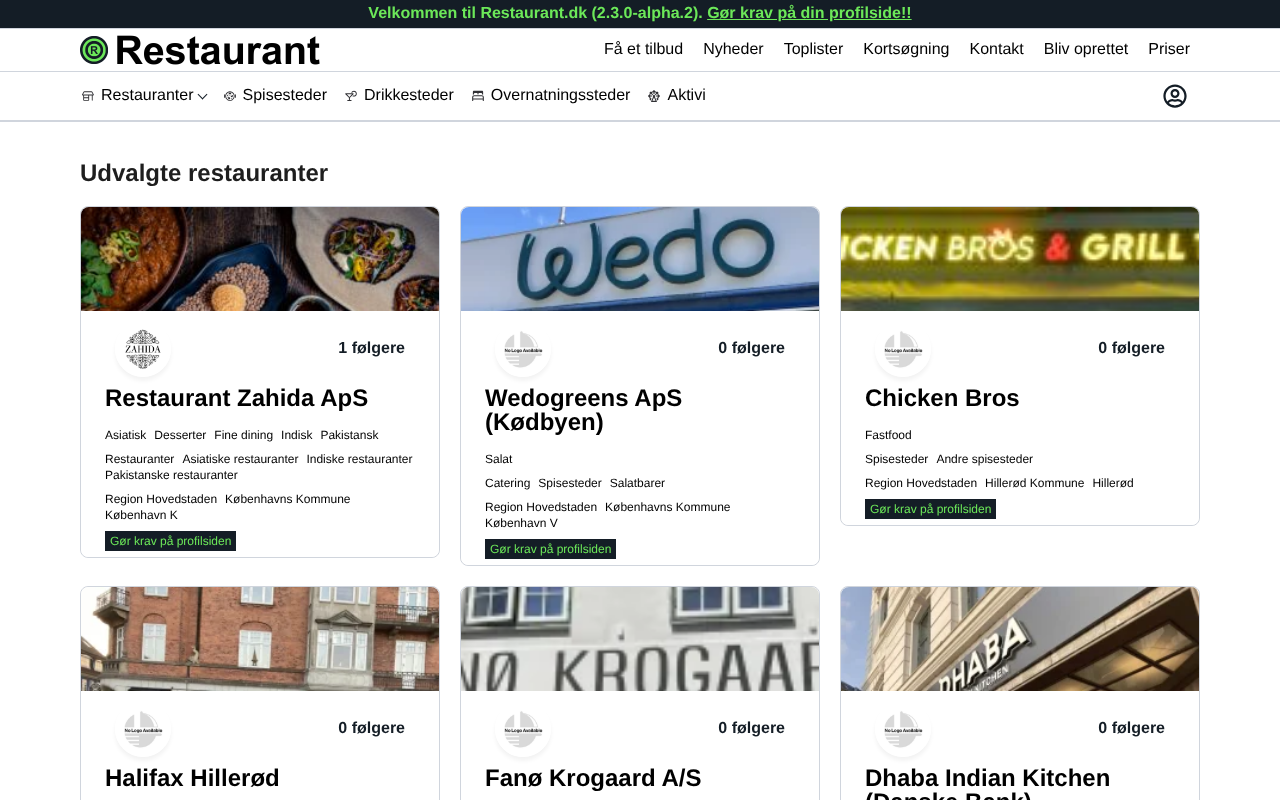Viewport: 1280px width, 800px height.
Task: Click the Asiatiske restauranter tag
Action: (x=240, y=459)
